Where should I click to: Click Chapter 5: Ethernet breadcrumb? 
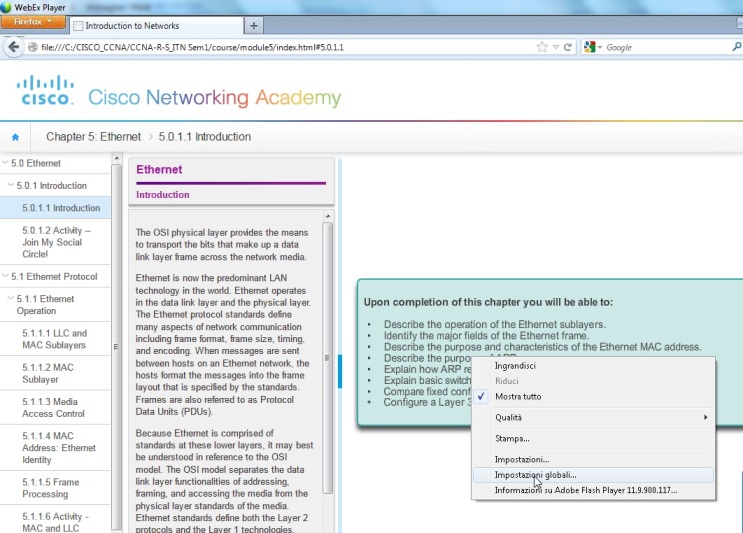coord(93,137)
